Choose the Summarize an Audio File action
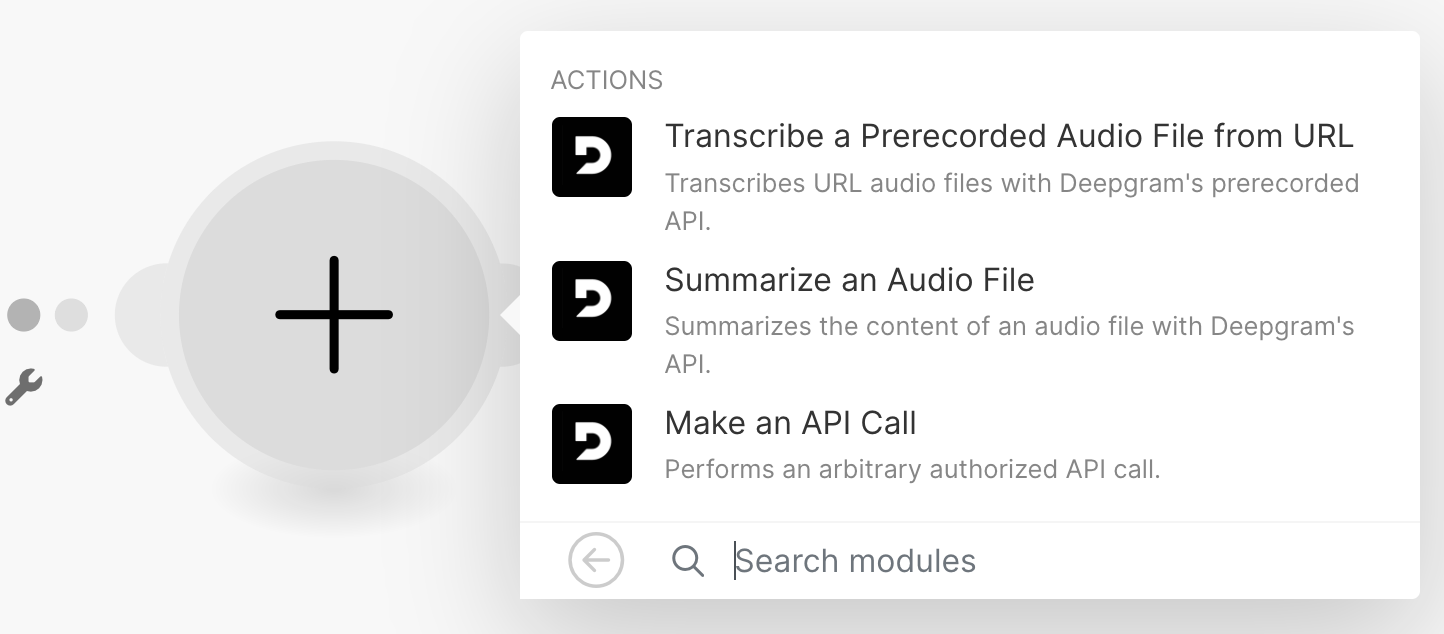The height and width of the screenshot is (634, 1444). tap(849, 280)
